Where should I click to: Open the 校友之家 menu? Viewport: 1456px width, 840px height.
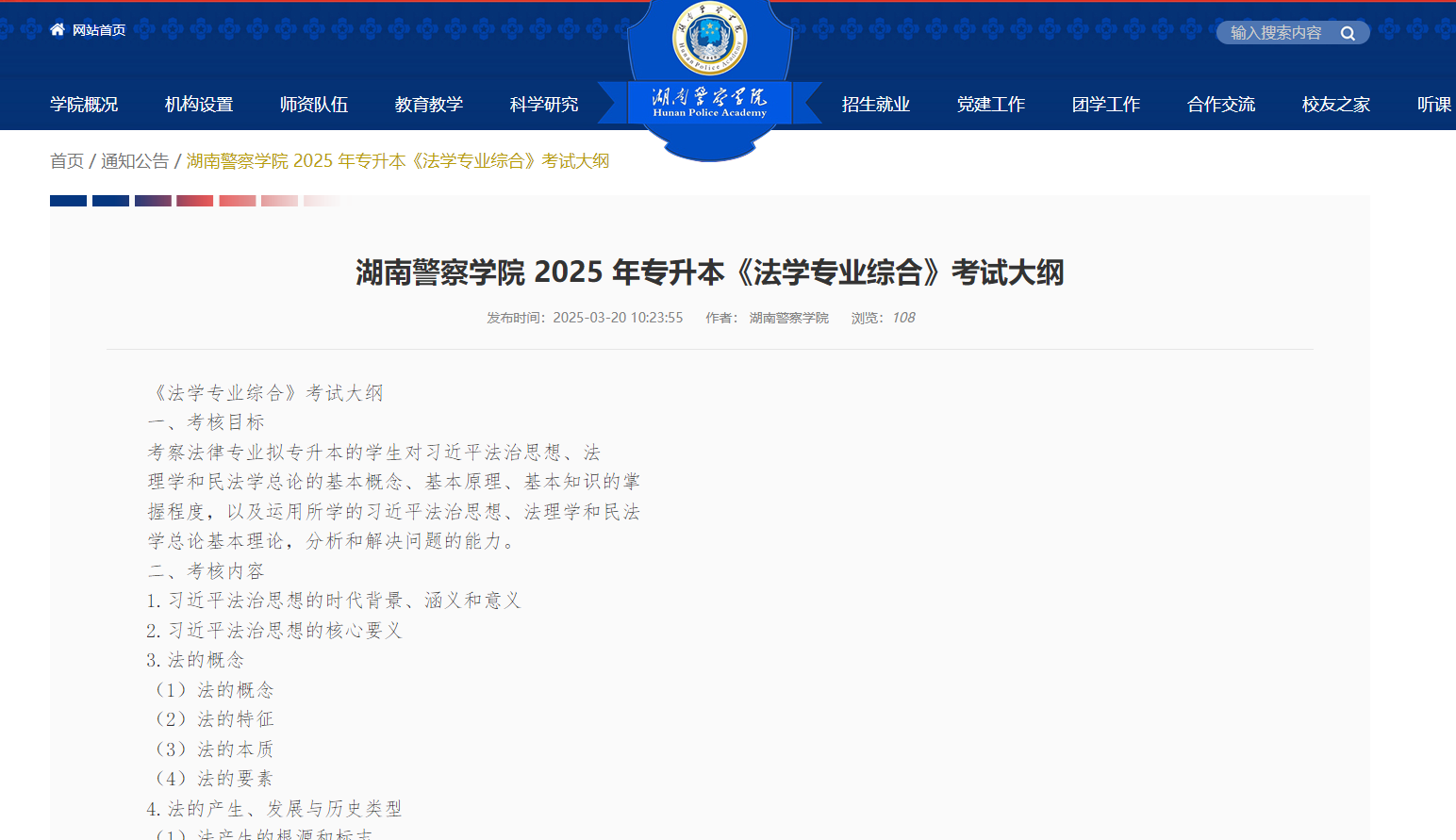(1336, 105)
